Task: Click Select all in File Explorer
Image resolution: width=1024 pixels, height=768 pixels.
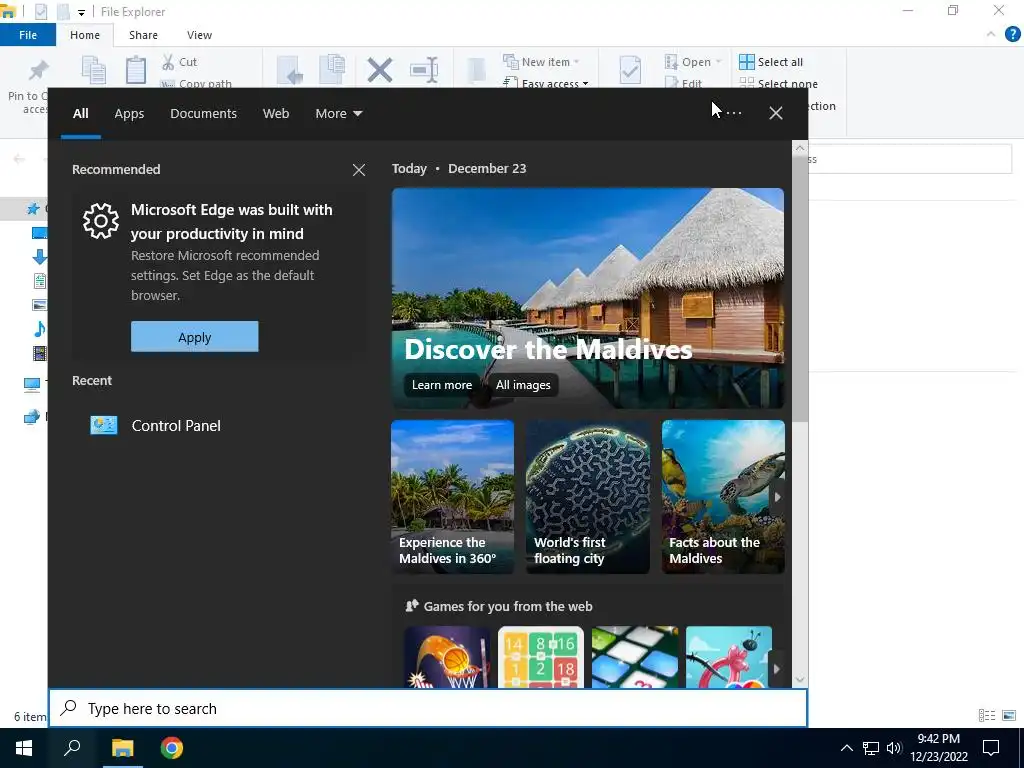Action: (771, 62)
